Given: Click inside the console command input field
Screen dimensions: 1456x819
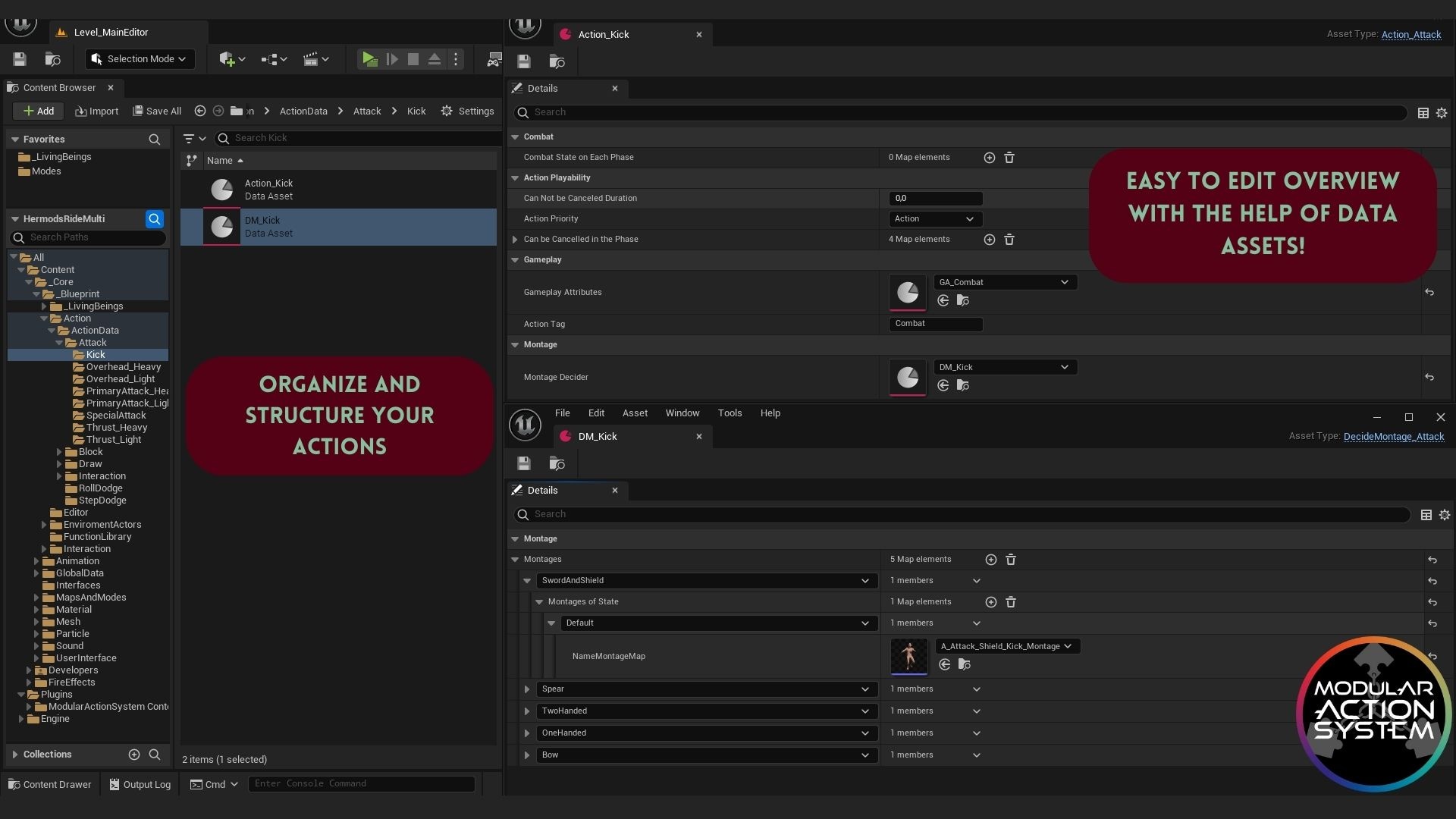Looking at the screenshot, I should [x=362, y=783].
